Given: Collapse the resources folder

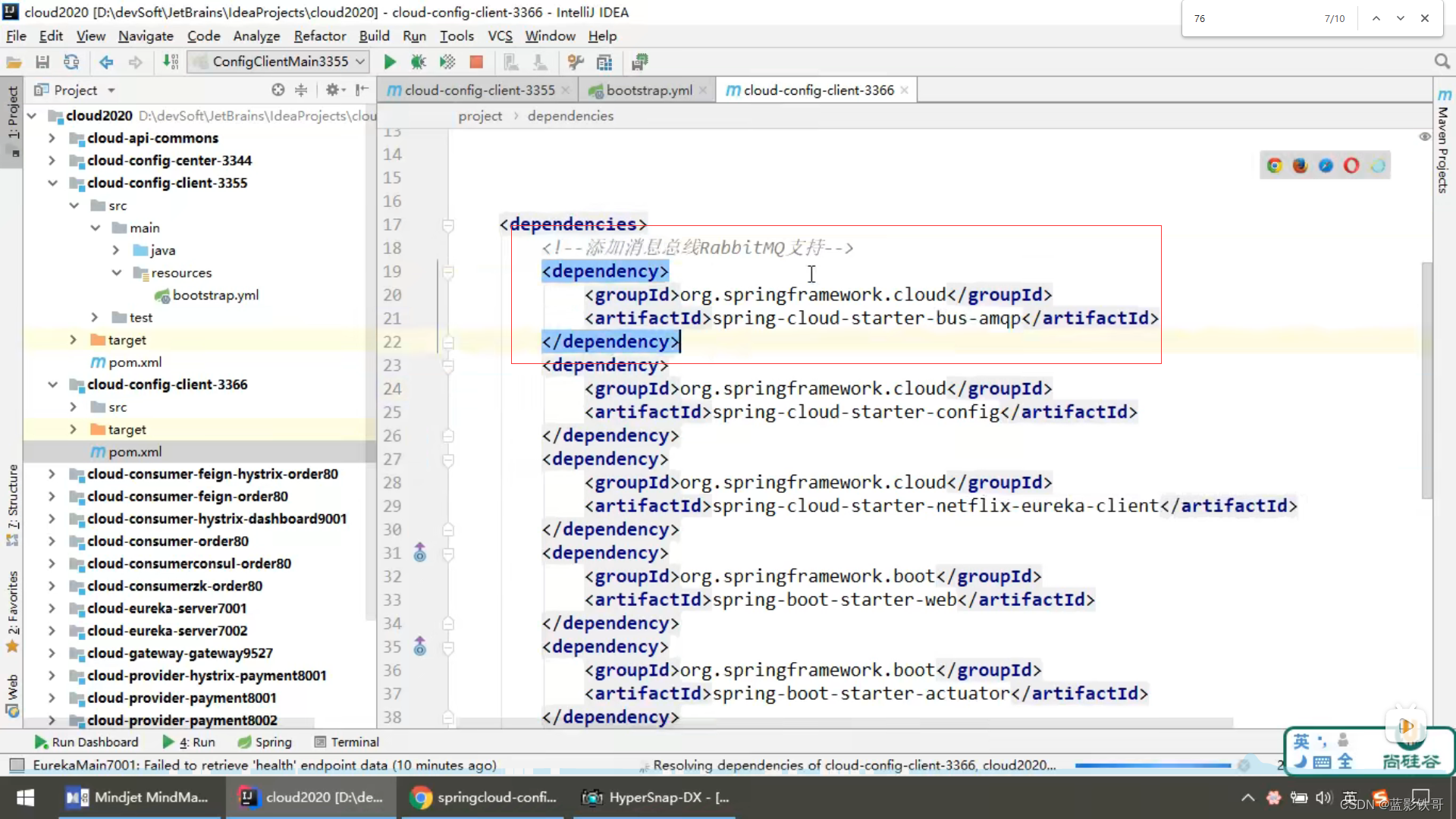Looking at the screenshot, I should pos(116,273).
